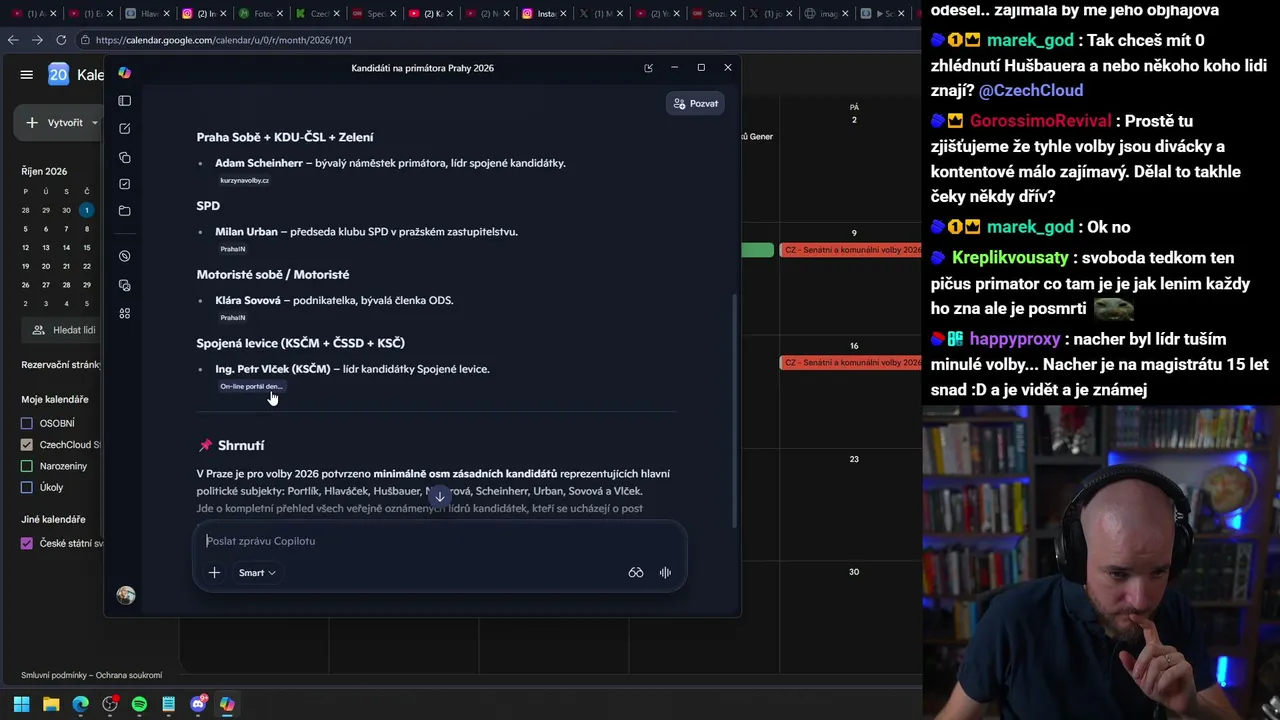The image size is (1280, 720).
Task: Activate Copilot Vision glasses icon
Action: (x=635, y=572)
